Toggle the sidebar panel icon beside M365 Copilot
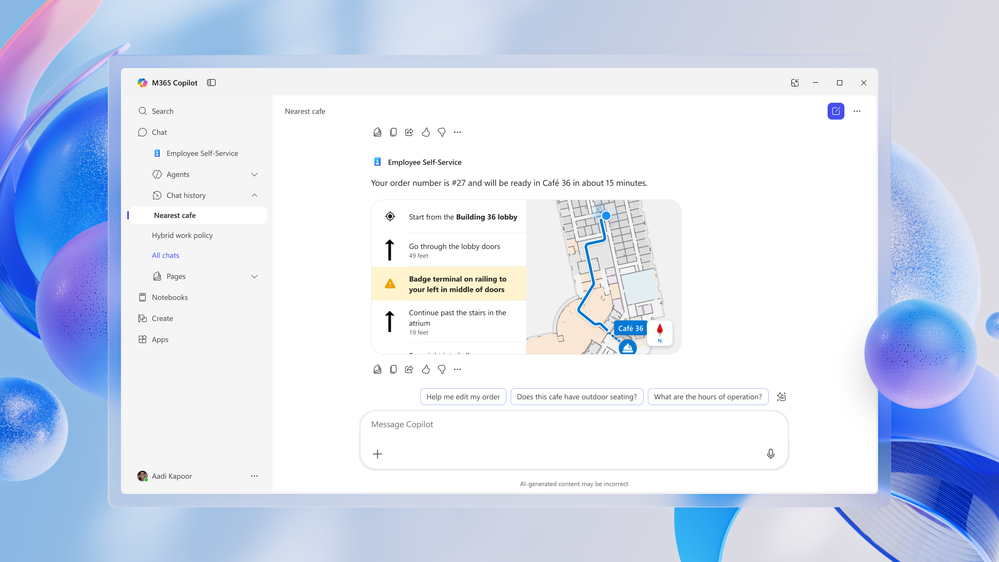 pyautogui.click(x=212, y=83)
